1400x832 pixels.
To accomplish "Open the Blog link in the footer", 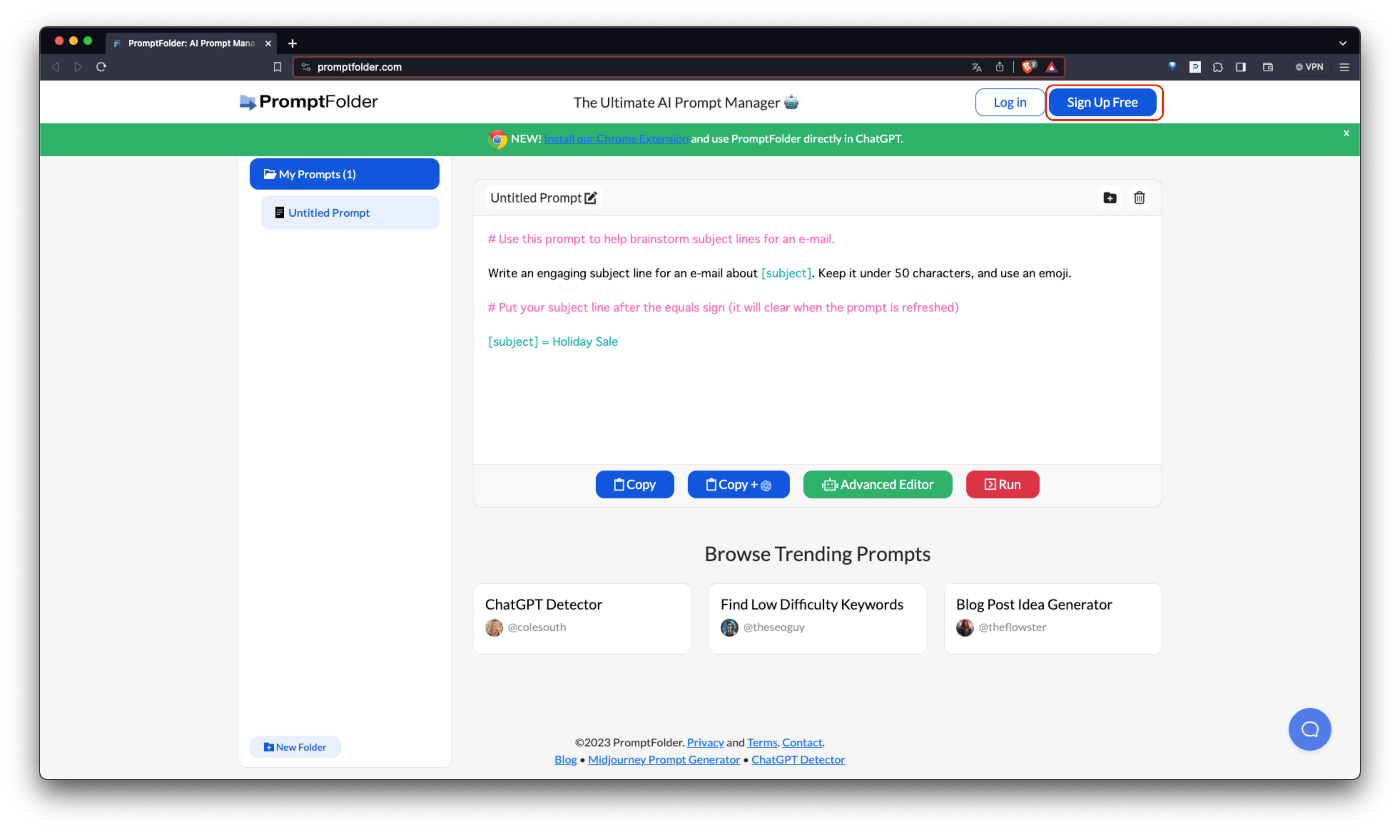I will coord(566,760).
